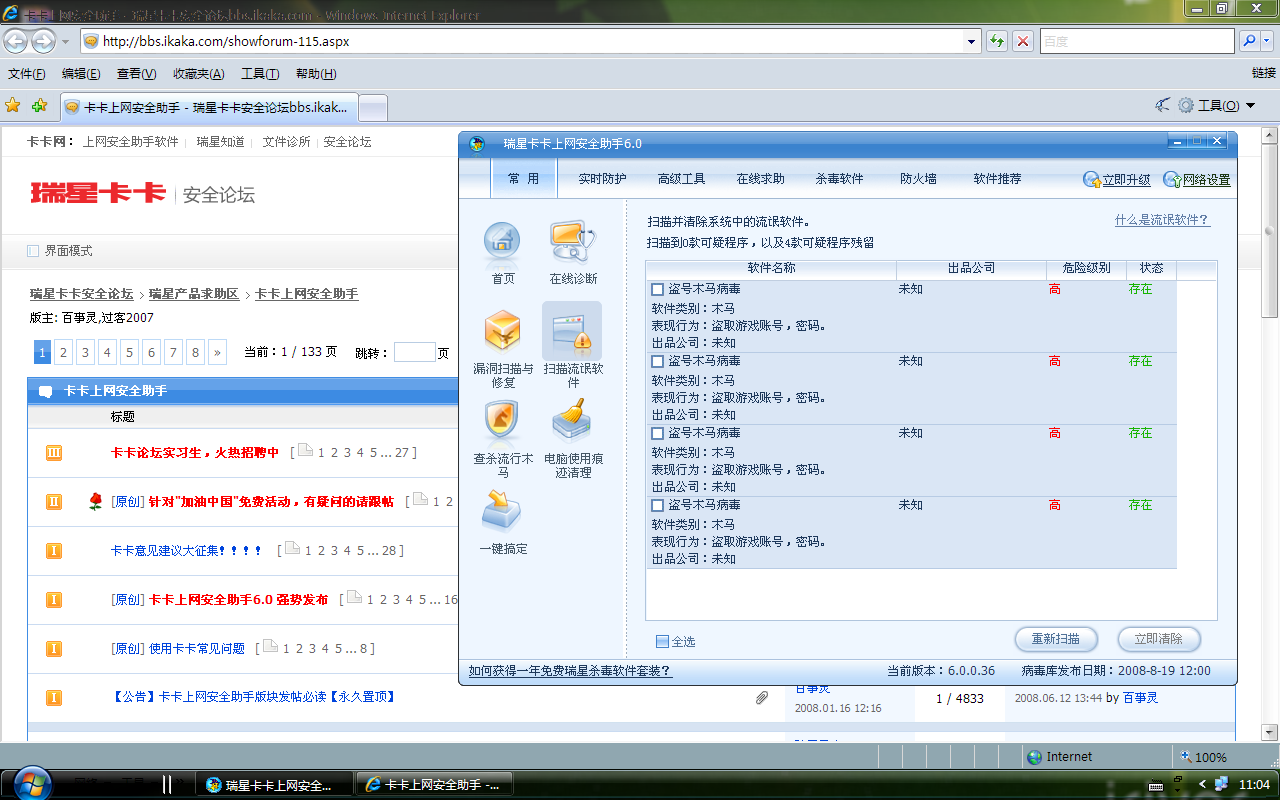Refresh the page in Internet Explorer
This screenshot has height=800, width=1280.
pos(997,41)
